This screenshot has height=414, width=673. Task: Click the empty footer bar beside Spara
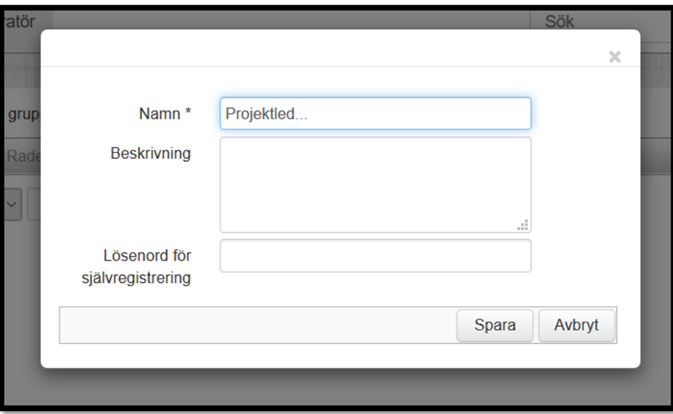[258, 325]
